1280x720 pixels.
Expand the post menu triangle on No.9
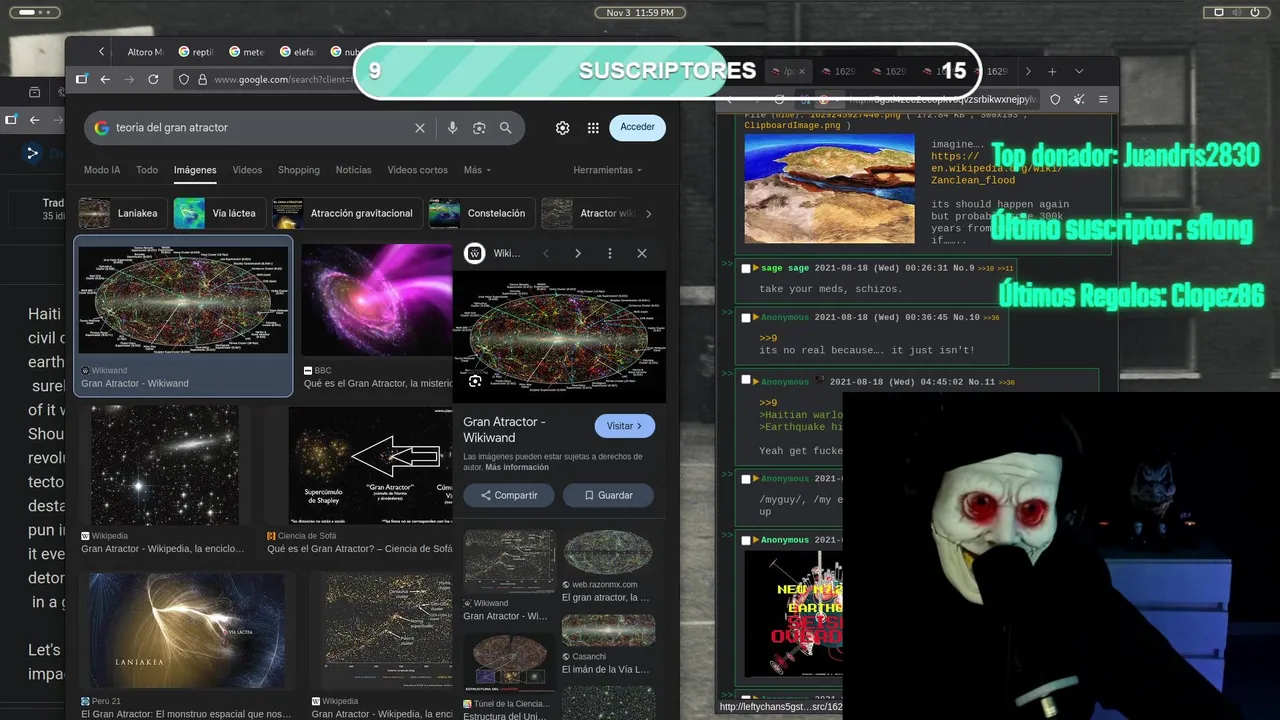coord(756,268)
